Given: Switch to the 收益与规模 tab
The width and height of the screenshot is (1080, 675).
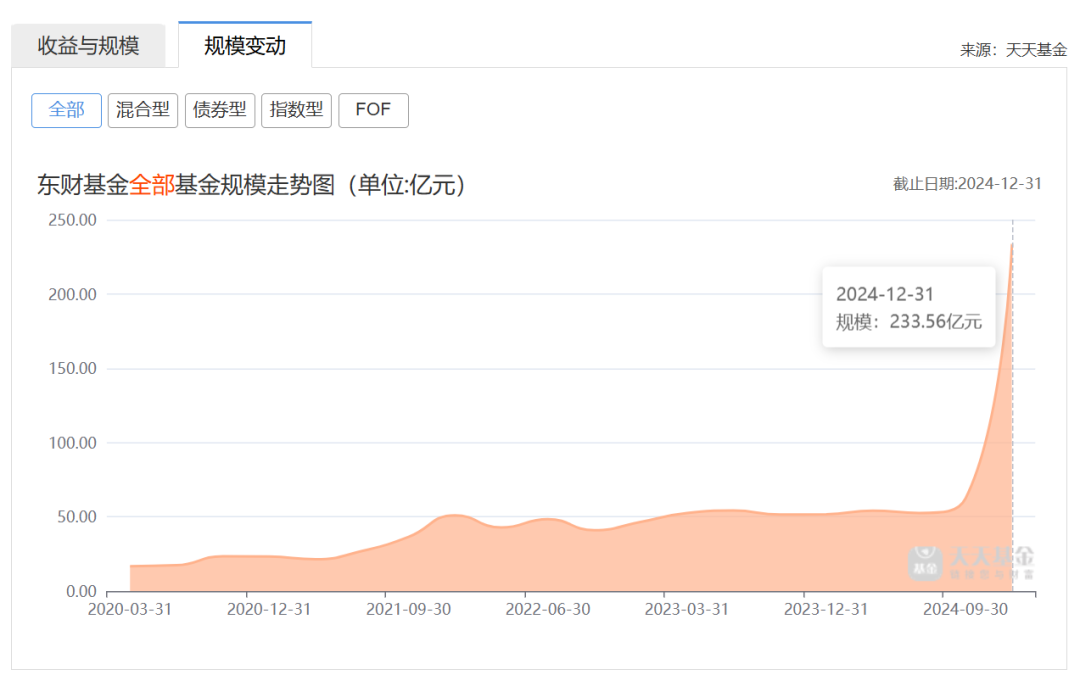Looking at the screenshot, I should (88, 46).
